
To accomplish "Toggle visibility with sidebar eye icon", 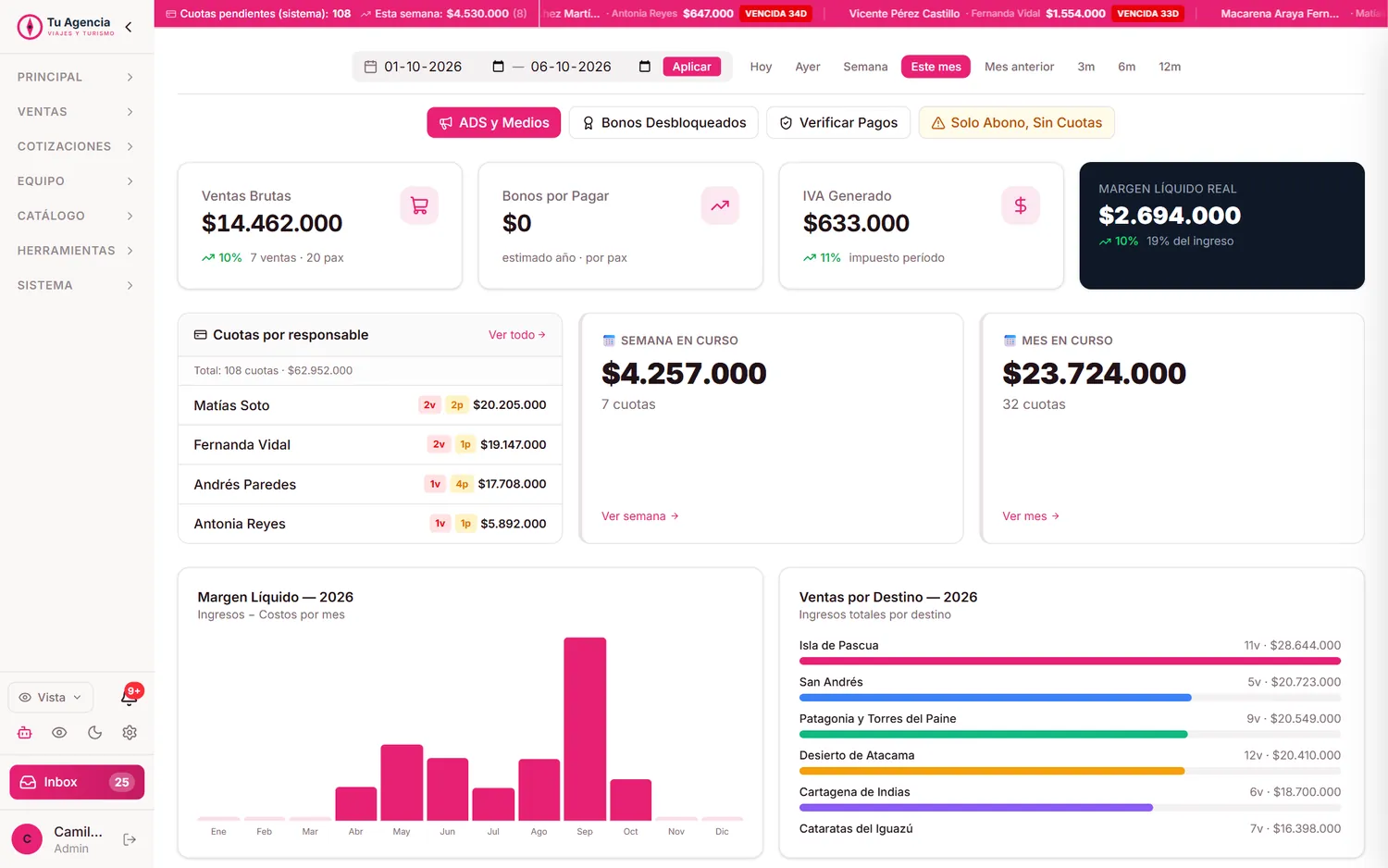I will pyautogui.click(x=59, y=733).
